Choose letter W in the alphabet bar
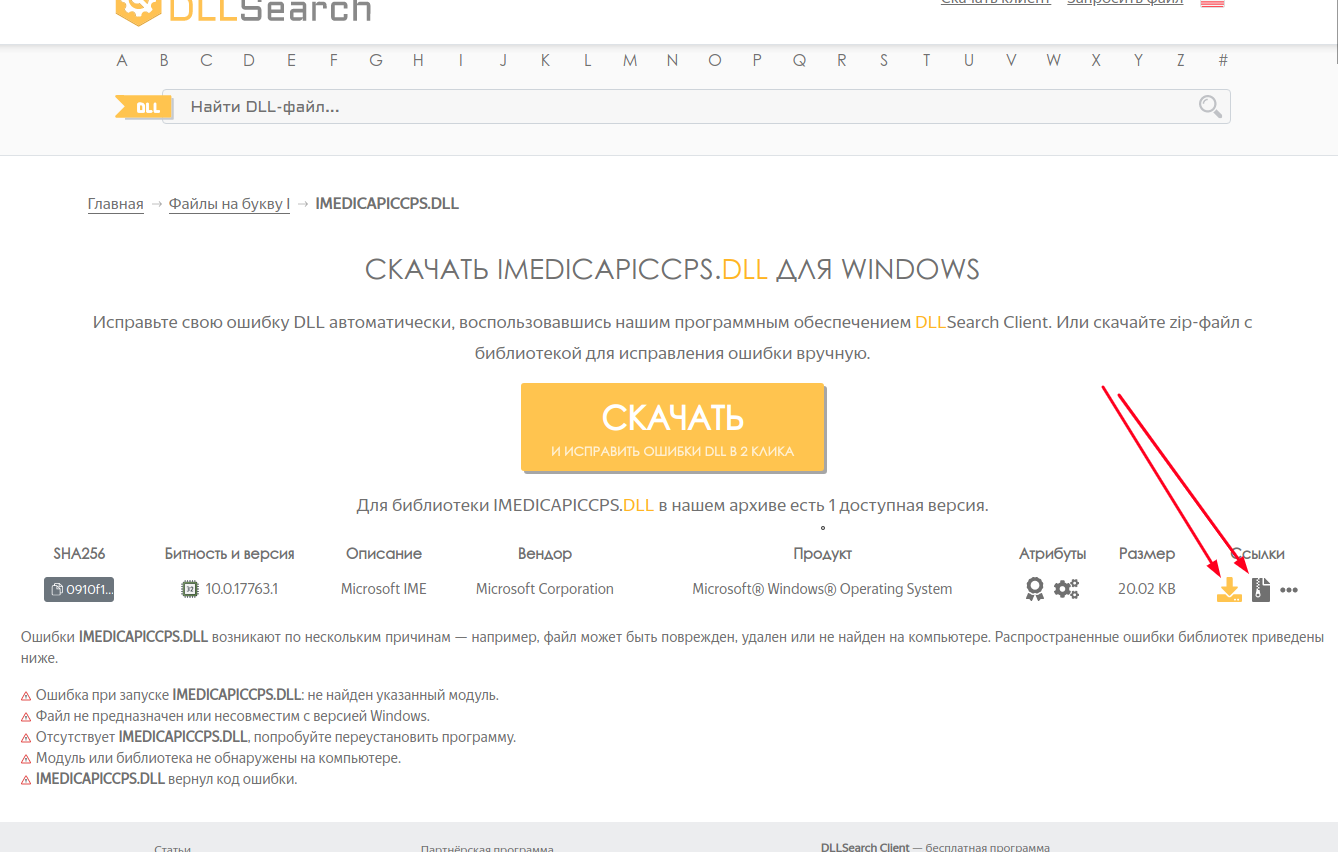Viewport: 1338px width, 852px height. [1054, 60]
